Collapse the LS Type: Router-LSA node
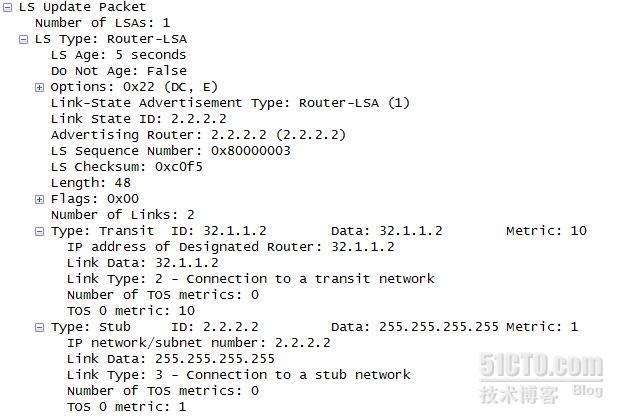Viewport: 617px width, 418px height. tap(24, 39)
